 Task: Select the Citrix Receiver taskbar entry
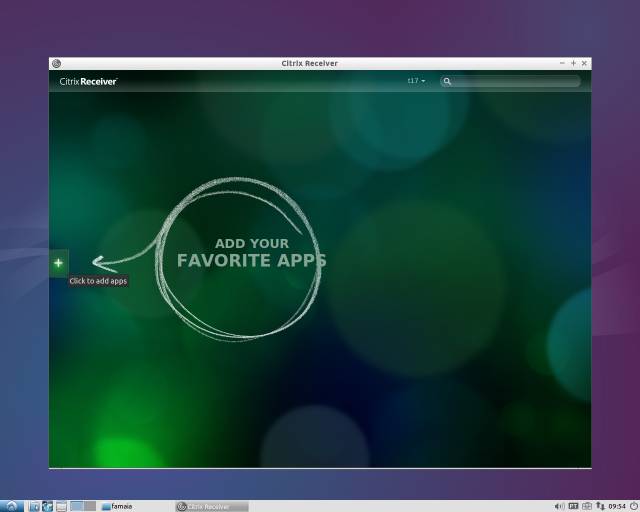(x=212, y=507)
